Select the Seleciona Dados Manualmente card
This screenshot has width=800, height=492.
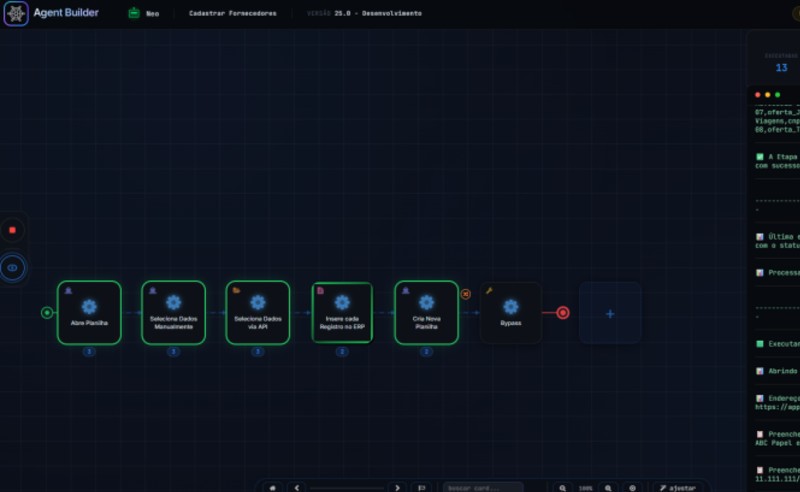[173, 312]
